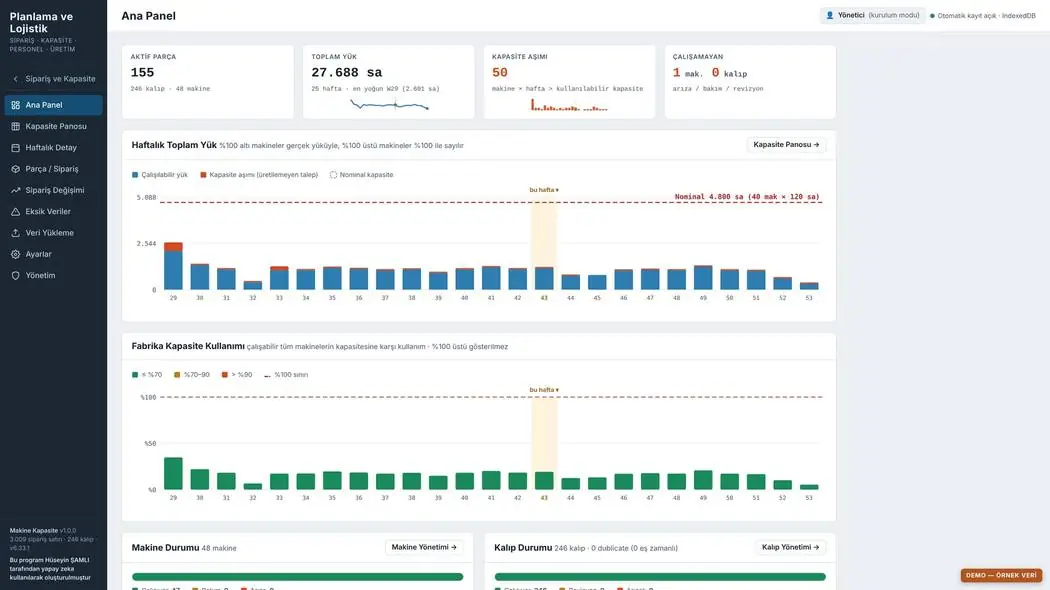Click the Parça / Sipariş box icon
The height and width of the screenshot is (590, 1050).
pyautogui.click(x=15, y=169)
